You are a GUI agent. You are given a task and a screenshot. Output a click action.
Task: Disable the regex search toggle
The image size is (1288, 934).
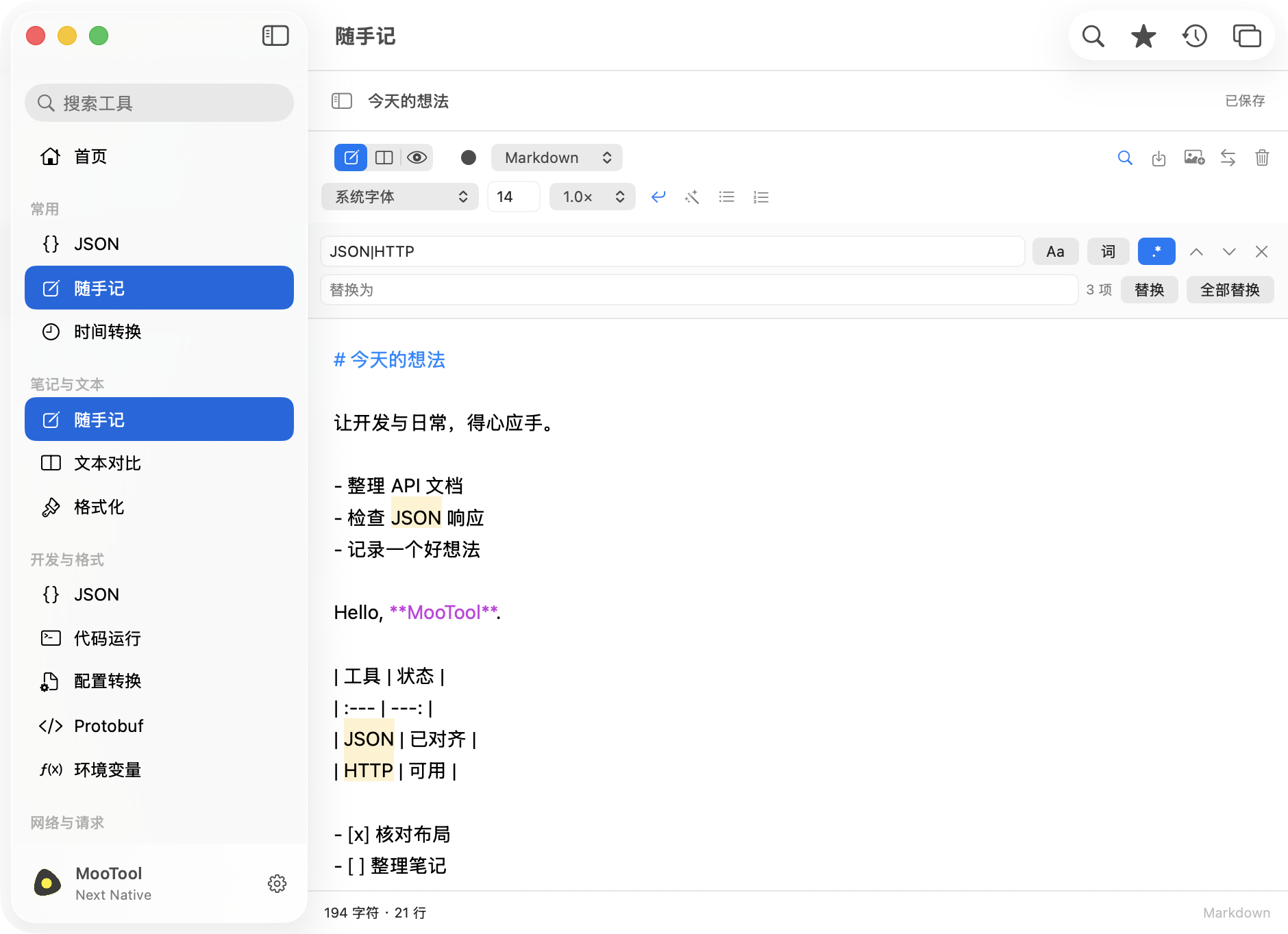tap(1156, 251)
